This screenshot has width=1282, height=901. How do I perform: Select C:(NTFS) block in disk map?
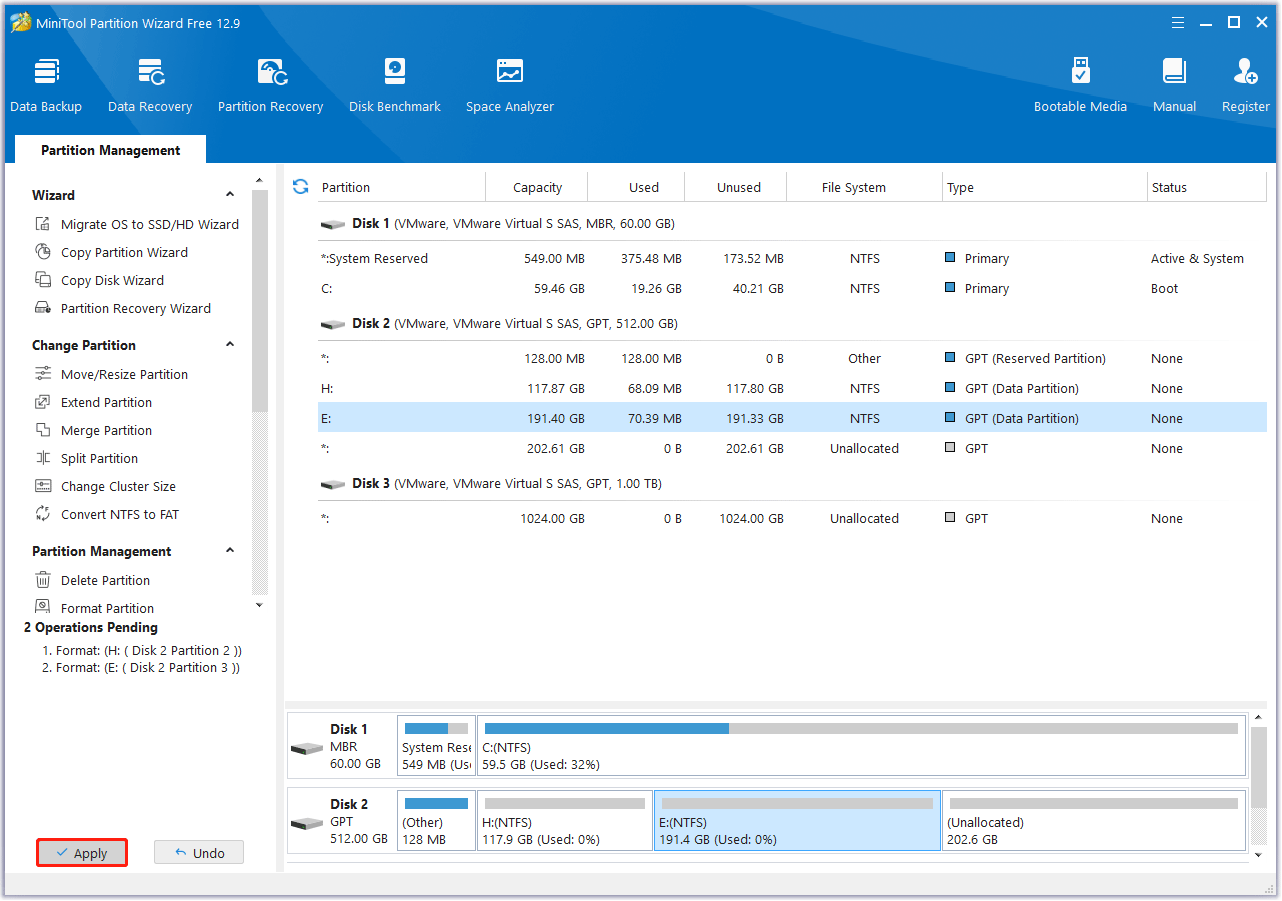click(x=862, y=746)
